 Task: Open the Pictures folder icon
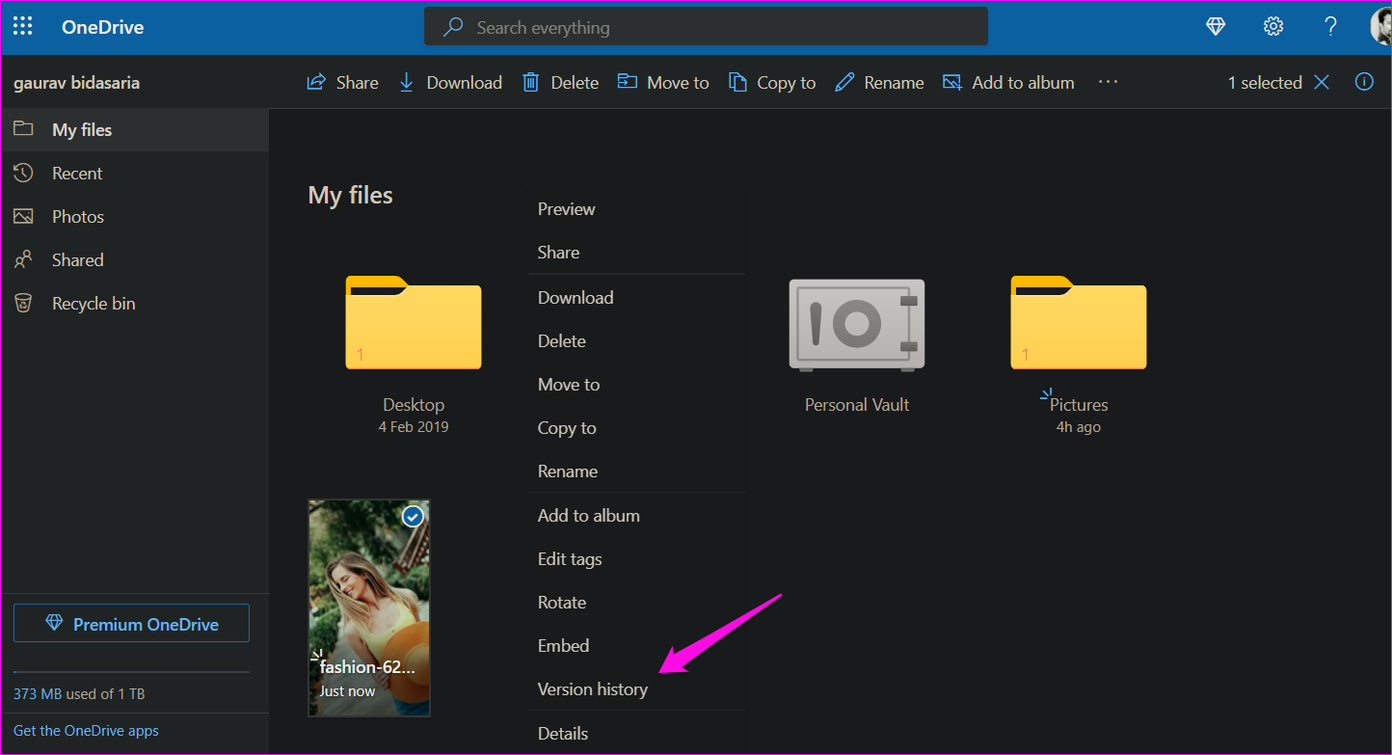1078,322
